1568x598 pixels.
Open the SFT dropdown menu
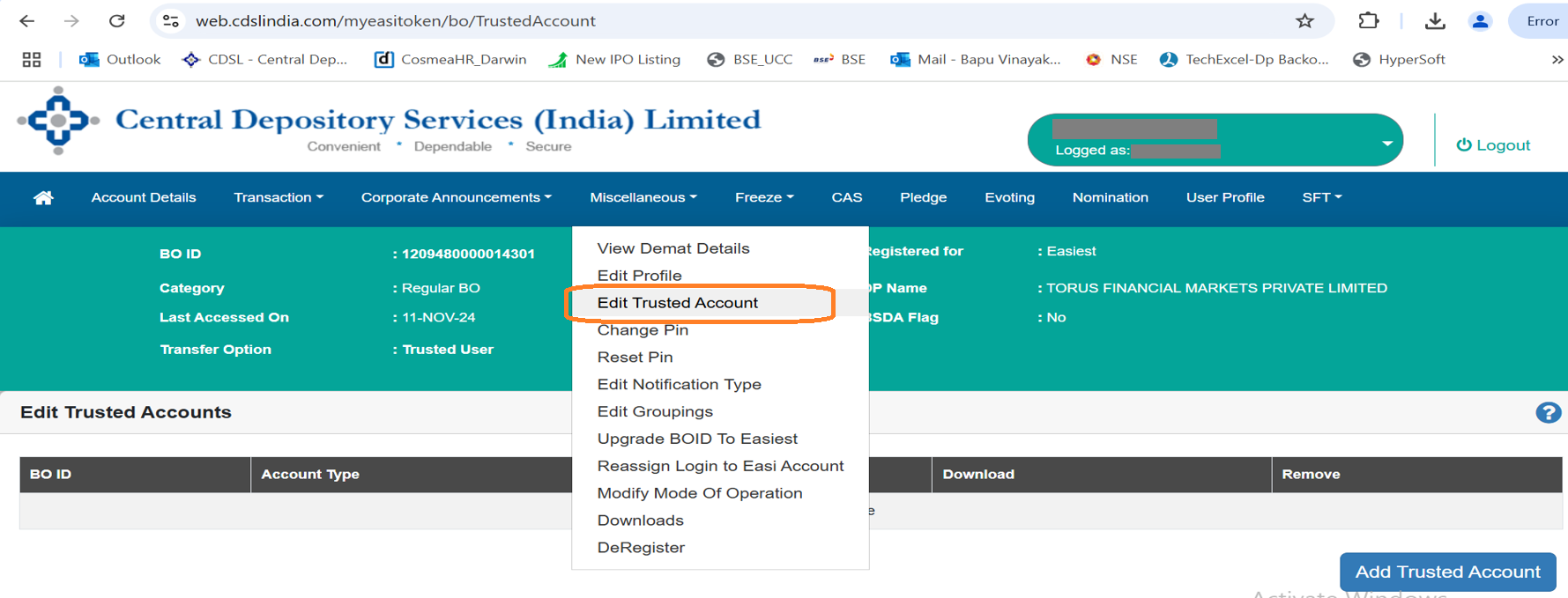tap(1321, 198)
